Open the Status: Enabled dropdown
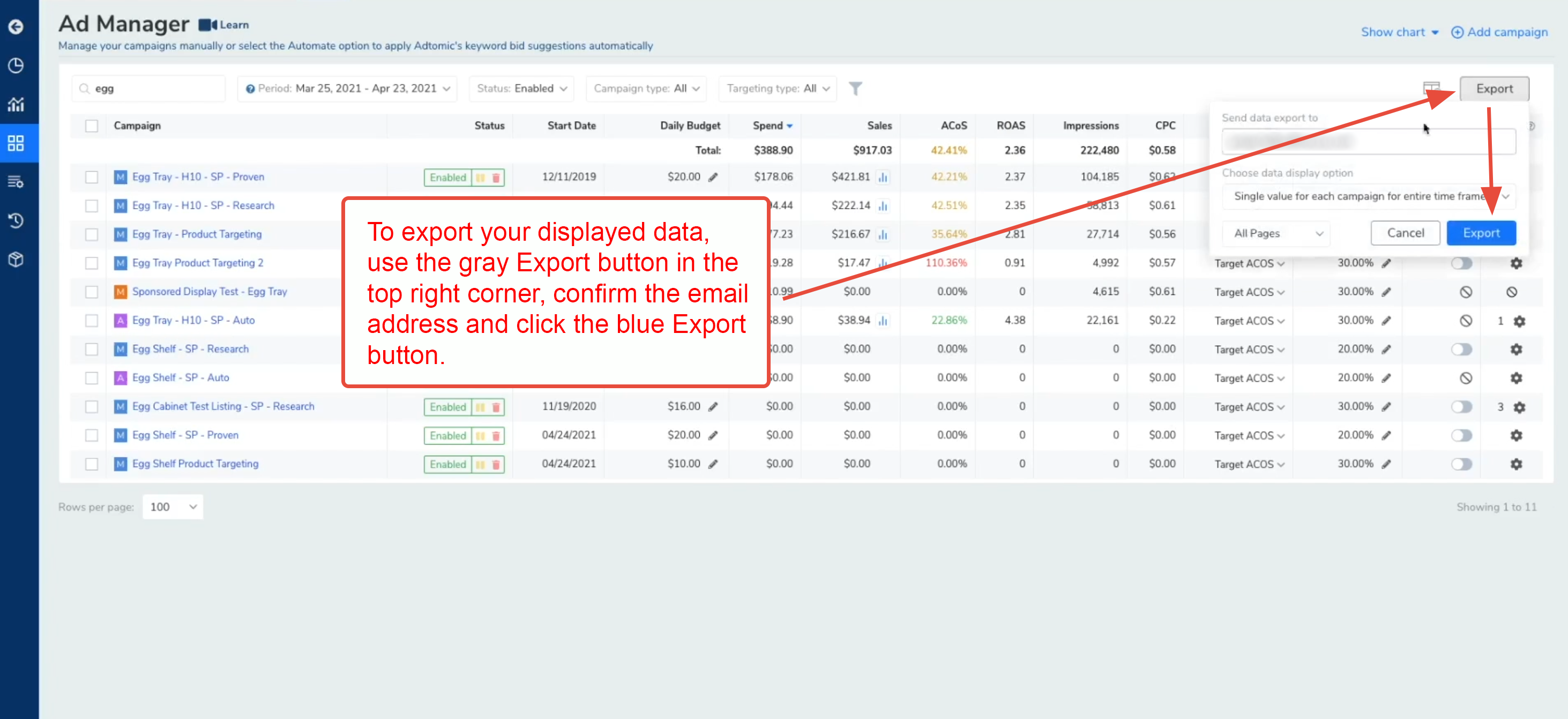Screen dimensions: 1568x719 point(521,89)
